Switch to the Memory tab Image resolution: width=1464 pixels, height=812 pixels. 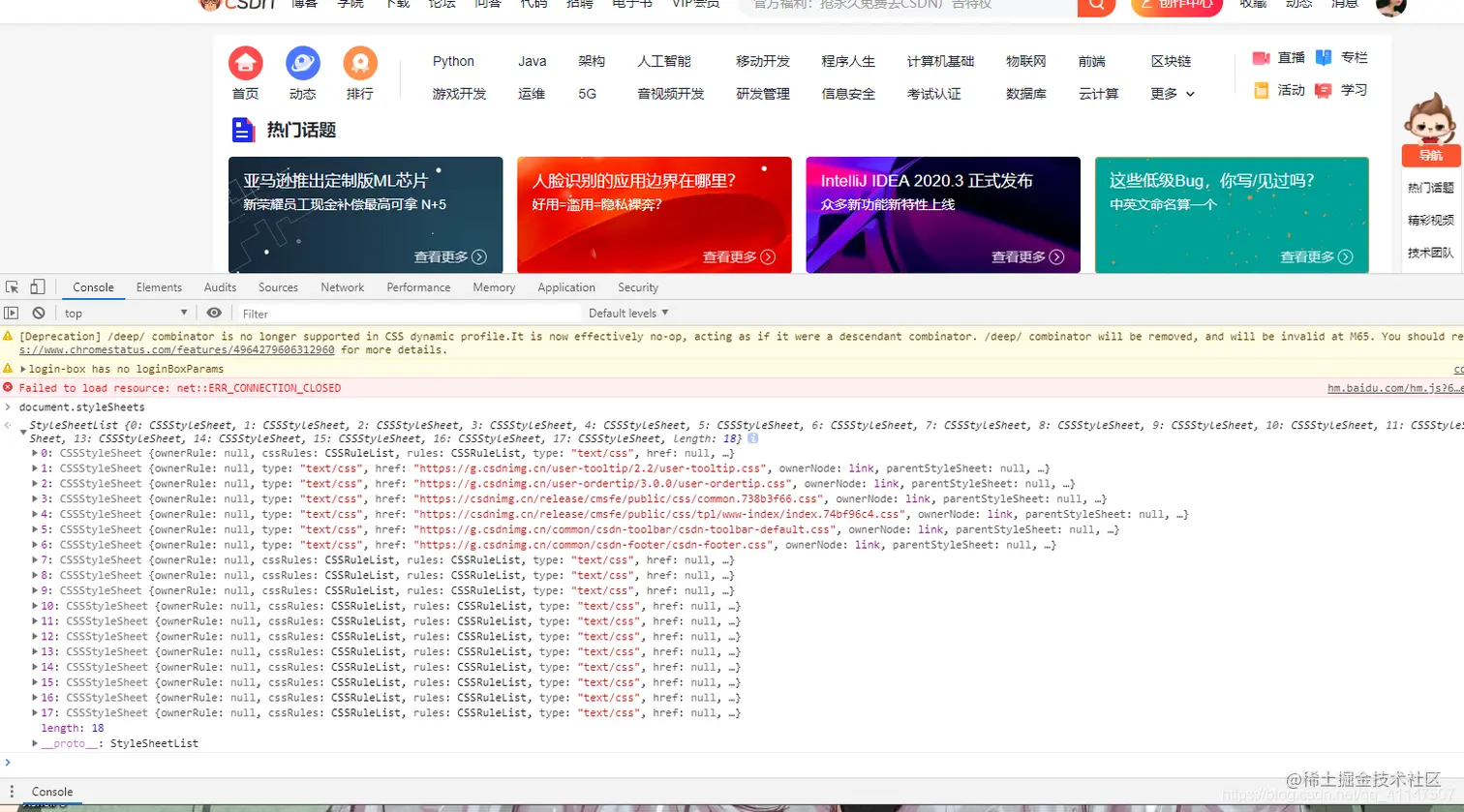(494, 287)
